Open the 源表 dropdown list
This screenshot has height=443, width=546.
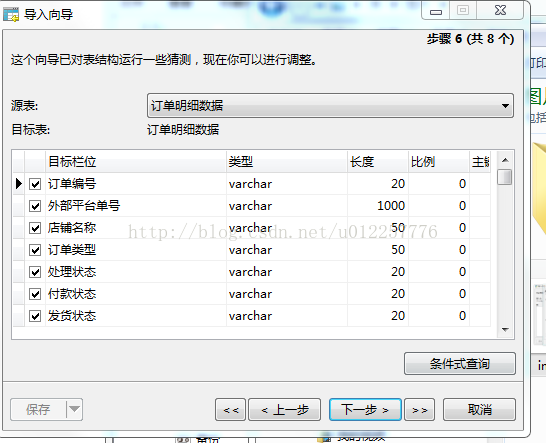pos(330,106)
